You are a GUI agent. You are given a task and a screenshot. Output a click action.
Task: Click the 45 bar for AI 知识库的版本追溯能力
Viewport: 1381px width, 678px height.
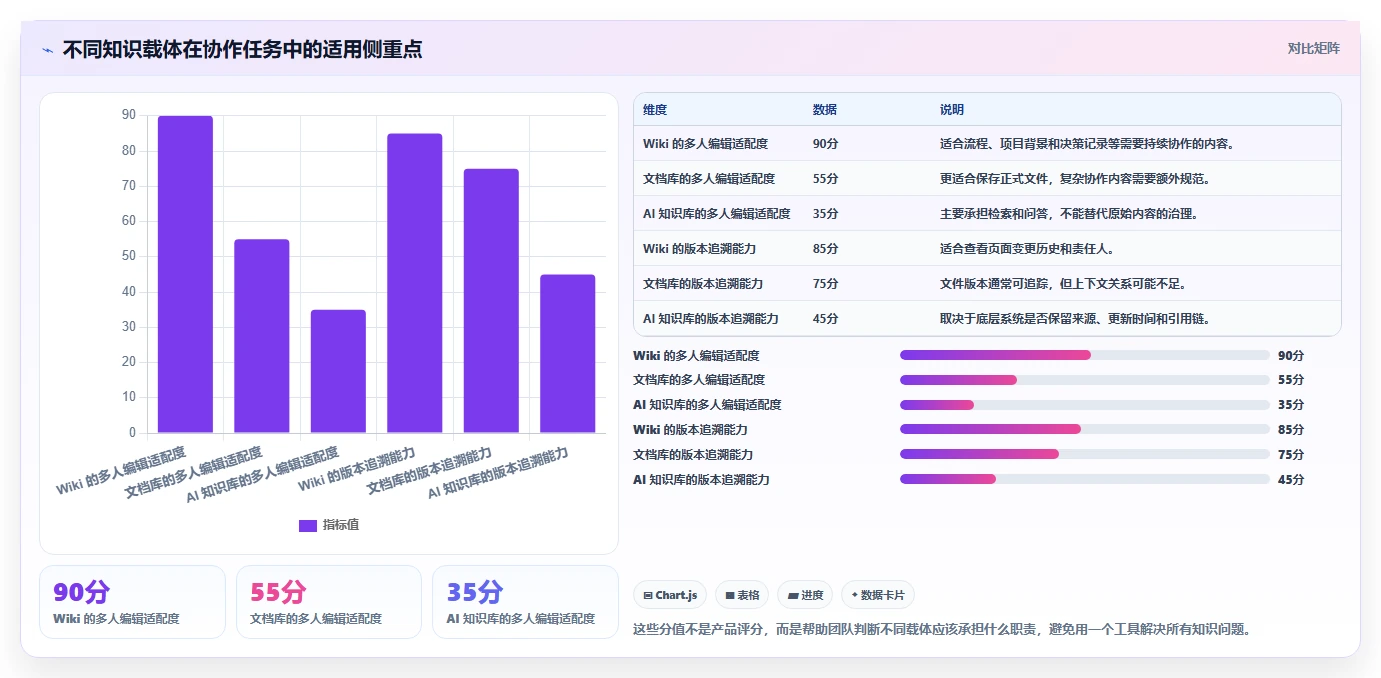pyautogui.click(x=568, y=354)
